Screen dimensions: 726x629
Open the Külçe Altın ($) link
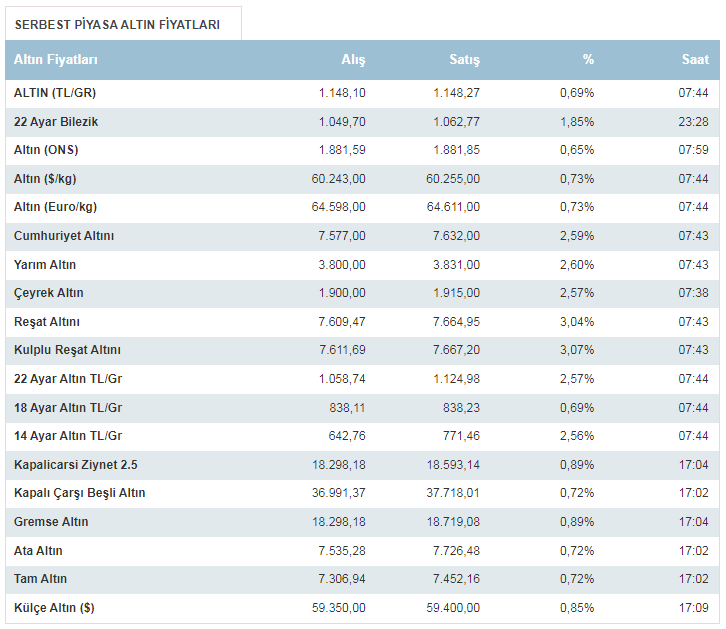pos(54,608)
